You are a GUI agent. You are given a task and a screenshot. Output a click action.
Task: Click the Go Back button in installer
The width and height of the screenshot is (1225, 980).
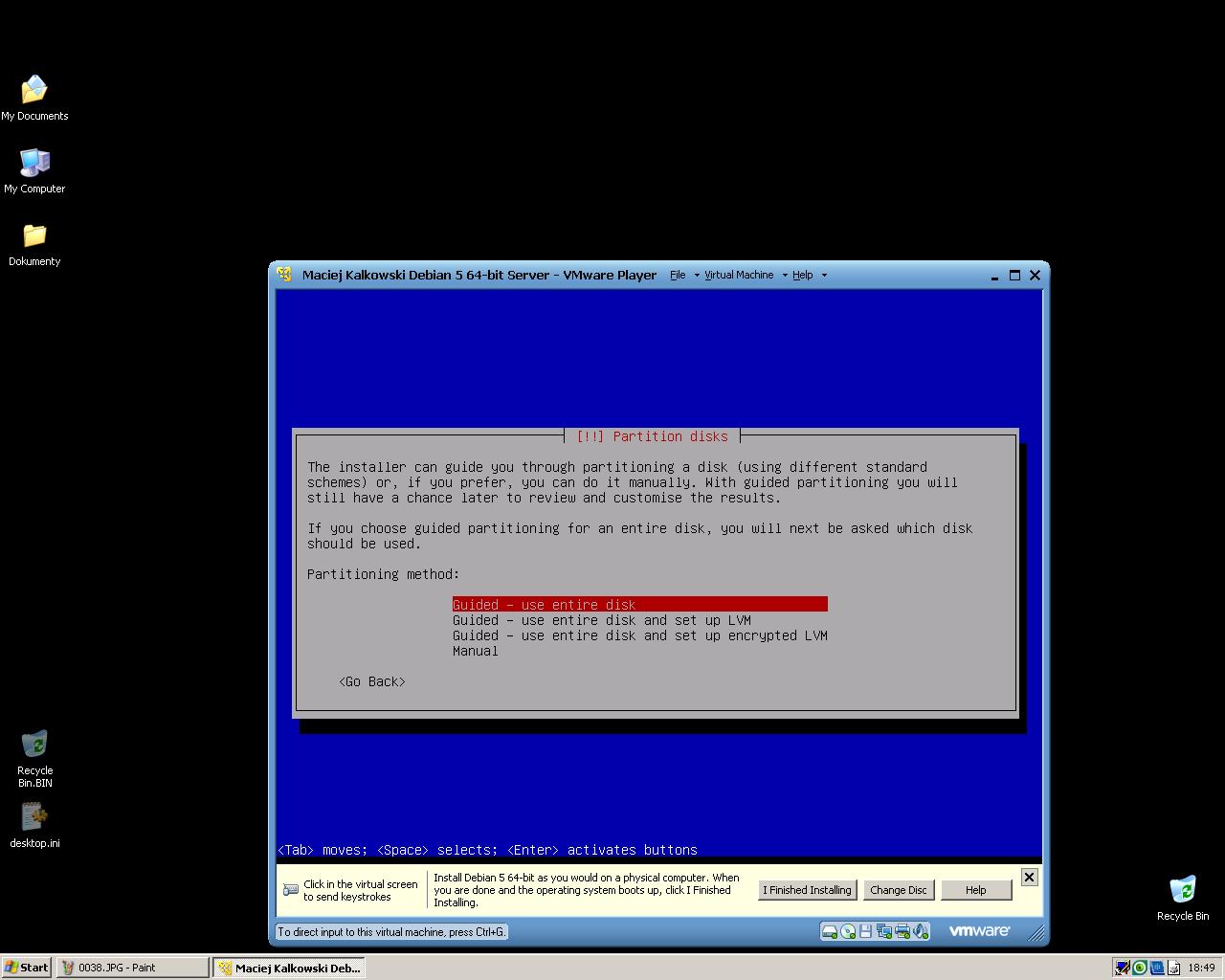372,681
